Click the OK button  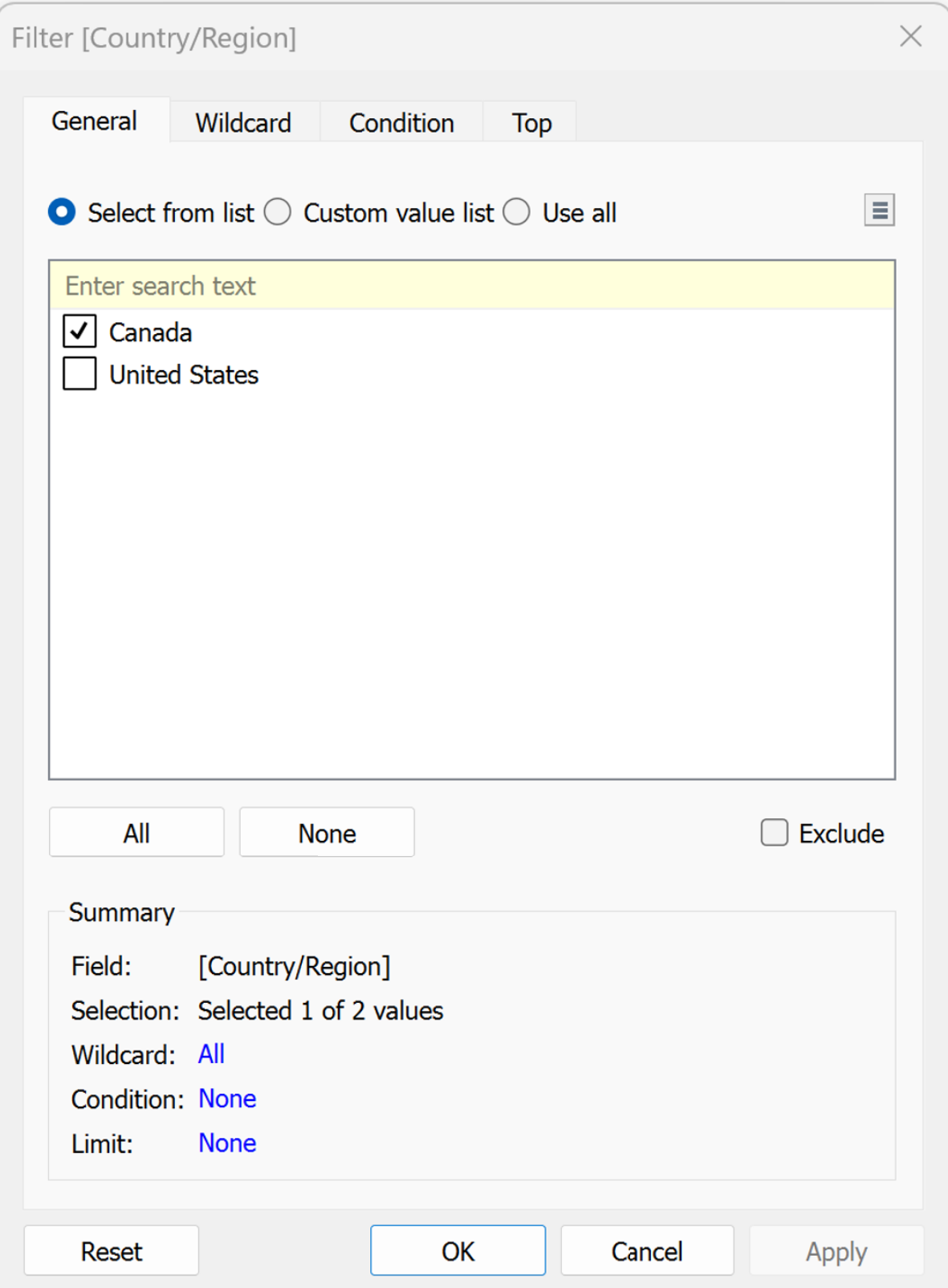tap(458, 1250)
